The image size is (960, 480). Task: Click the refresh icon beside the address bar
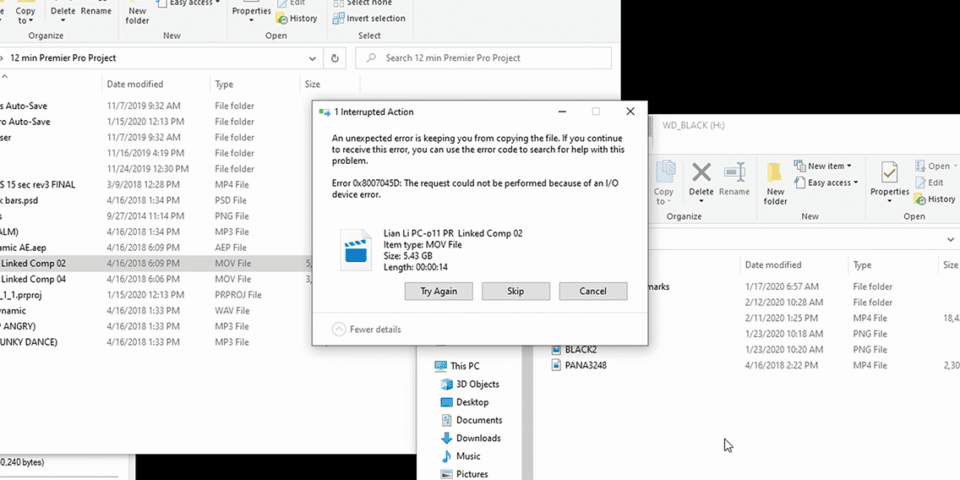pyautogui.click(x=336, y=58)
